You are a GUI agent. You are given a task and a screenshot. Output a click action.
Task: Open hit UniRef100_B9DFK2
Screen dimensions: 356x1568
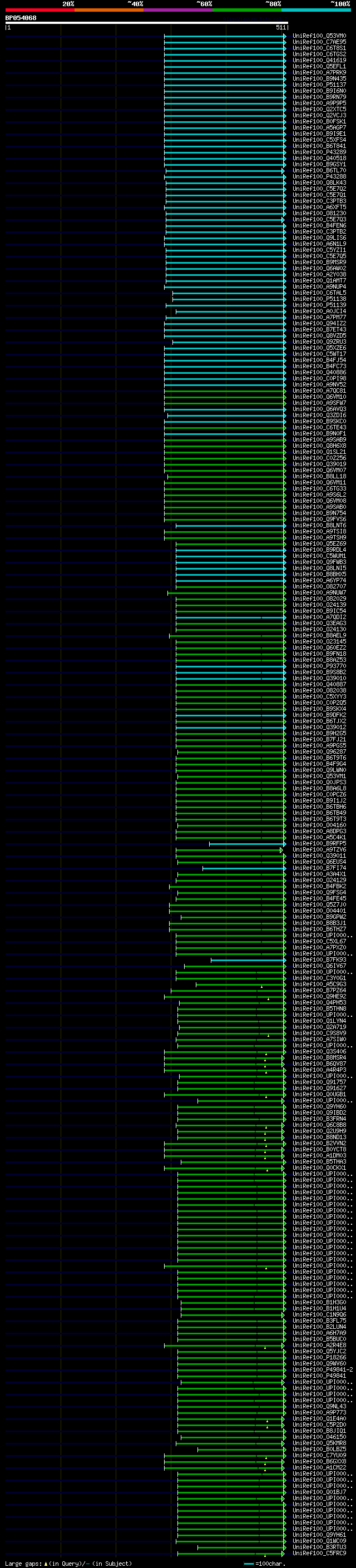(x=319, y=715)
